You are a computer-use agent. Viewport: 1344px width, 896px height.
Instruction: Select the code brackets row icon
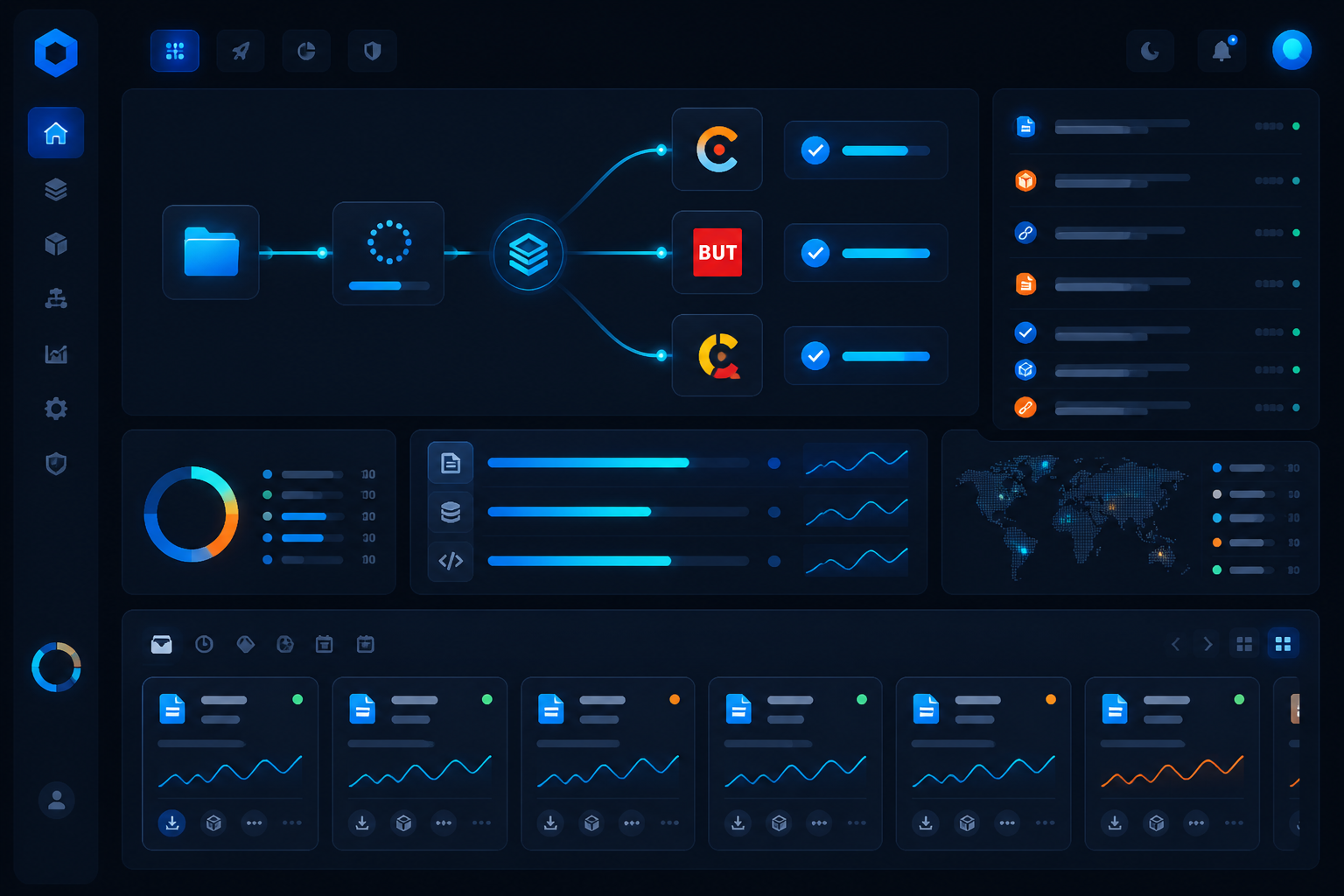pyautogui.click(x=451, y=561)
